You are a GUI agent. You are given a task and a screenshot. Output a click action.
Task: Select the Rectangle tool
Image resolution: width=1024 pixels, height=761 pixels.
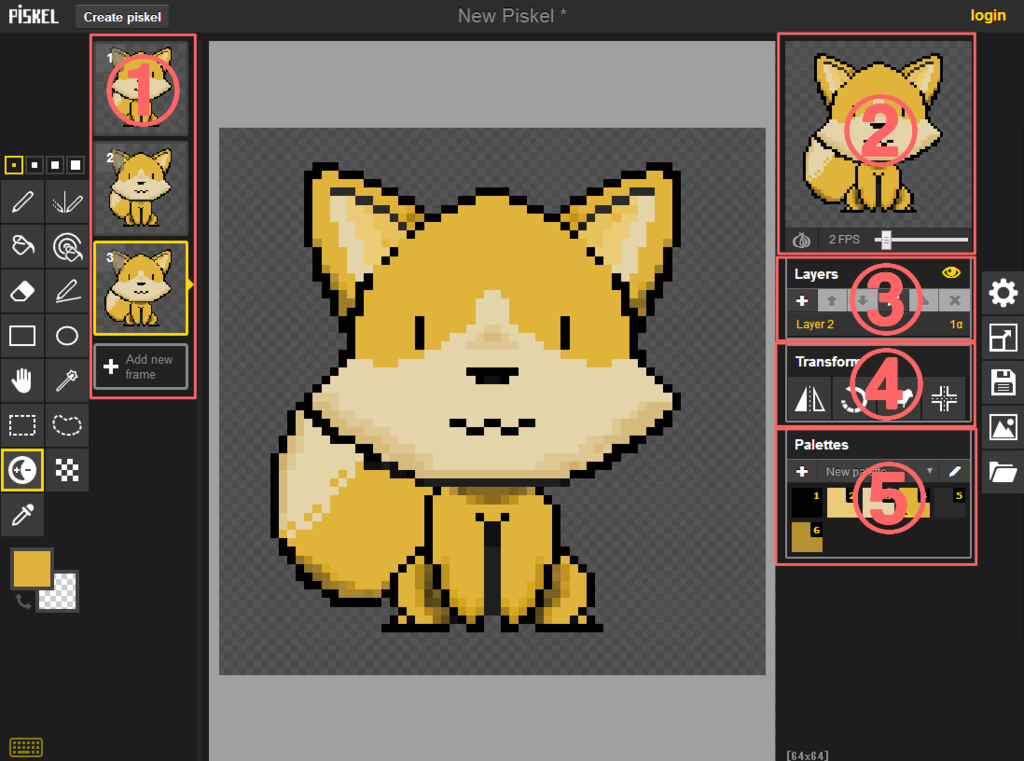coord(22,336)
